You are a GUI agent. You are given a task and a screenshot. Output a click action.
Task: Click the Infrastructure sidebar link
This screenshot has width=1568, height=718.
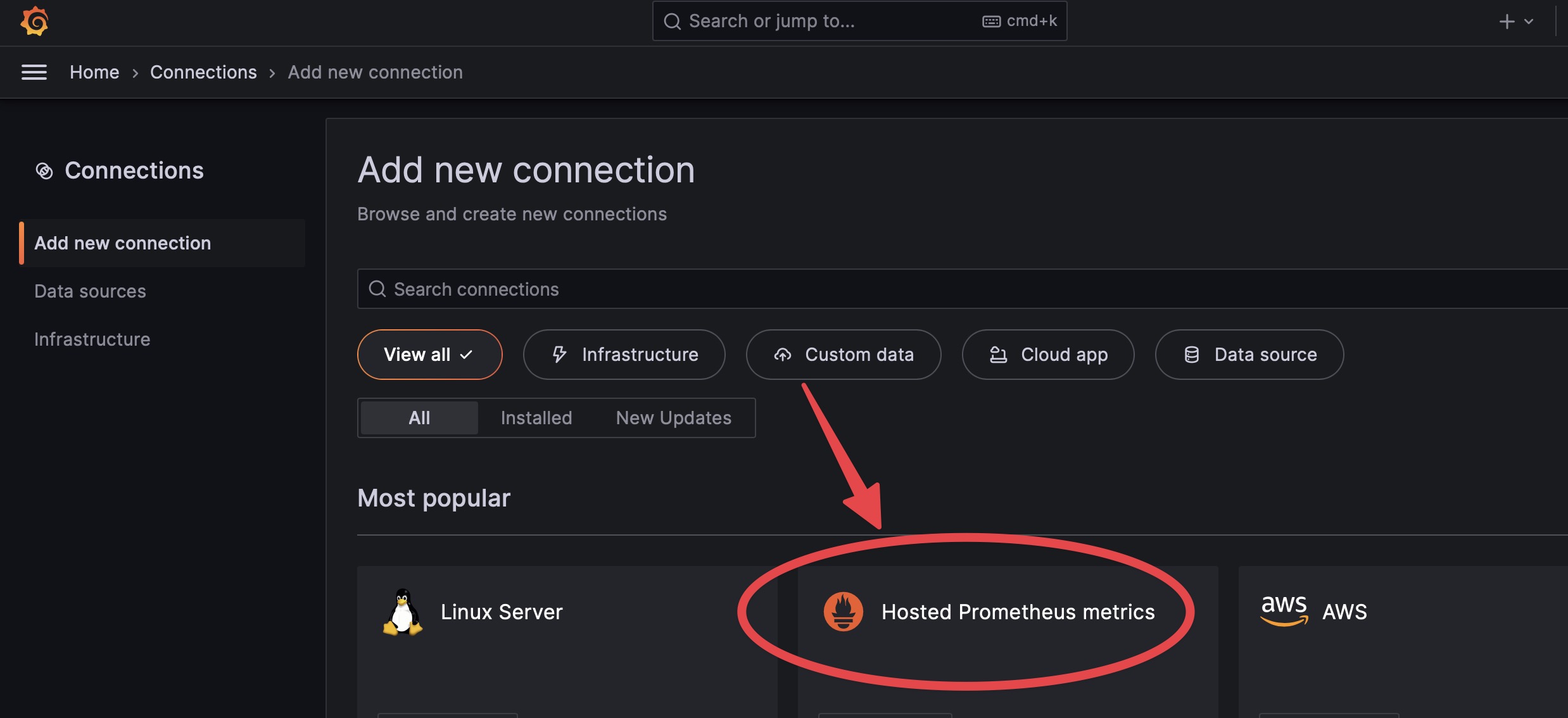[92, 338]
